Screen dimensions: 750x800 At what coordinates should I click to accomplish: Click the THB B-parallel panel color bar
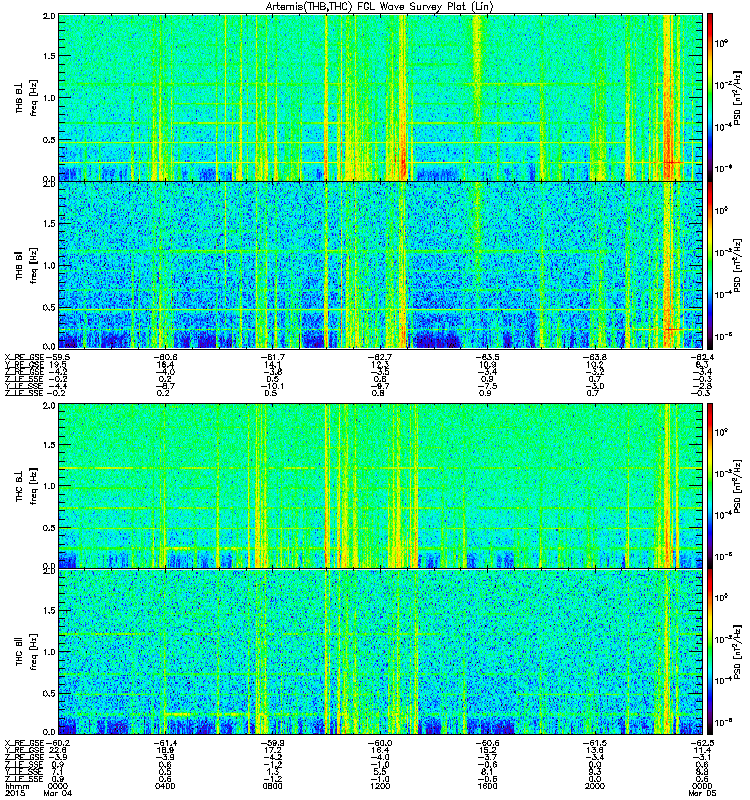pos(710,265)
